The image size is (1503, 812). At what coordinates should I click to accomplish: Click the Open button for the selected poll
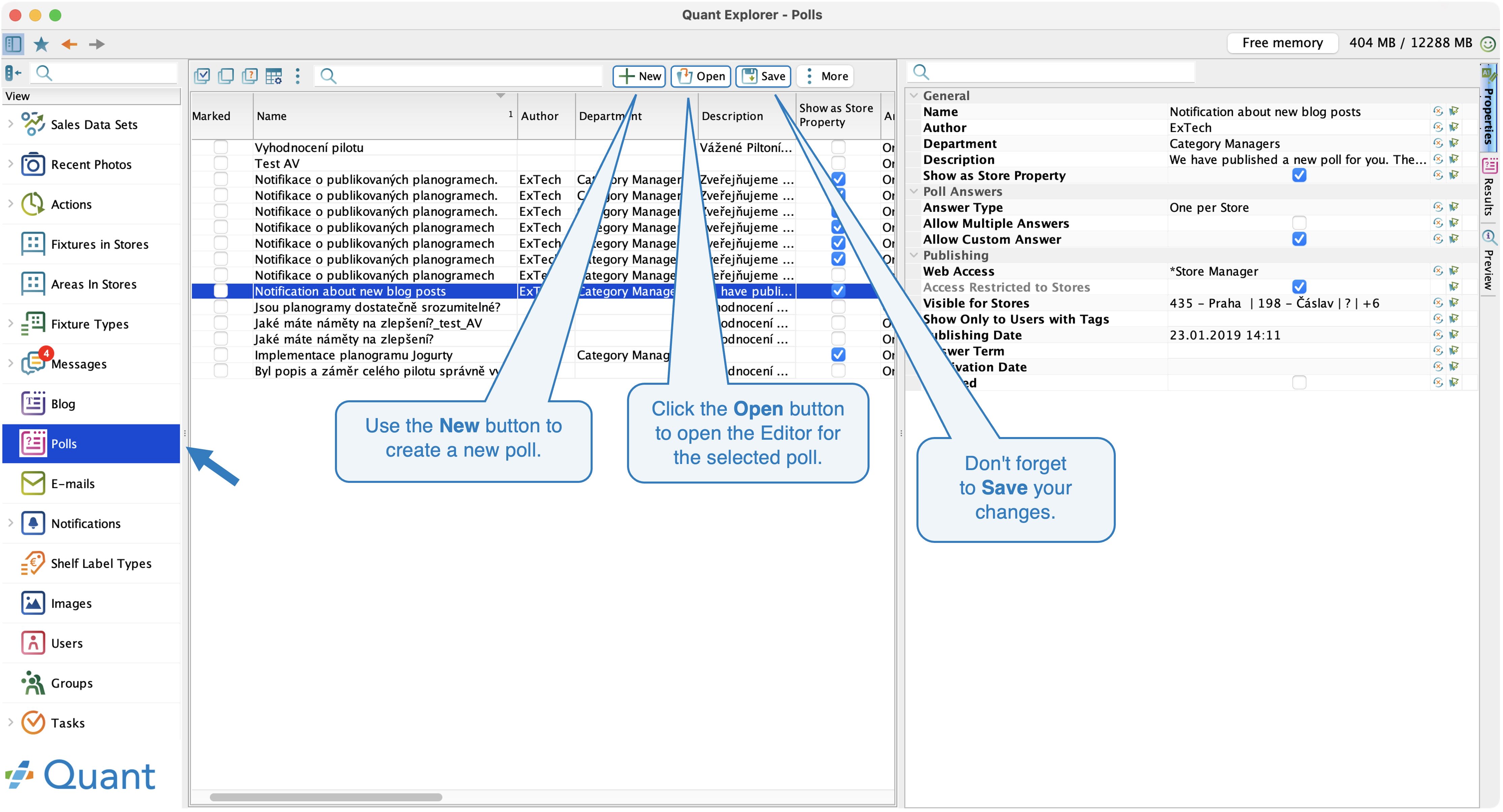(x=700, y=76)
